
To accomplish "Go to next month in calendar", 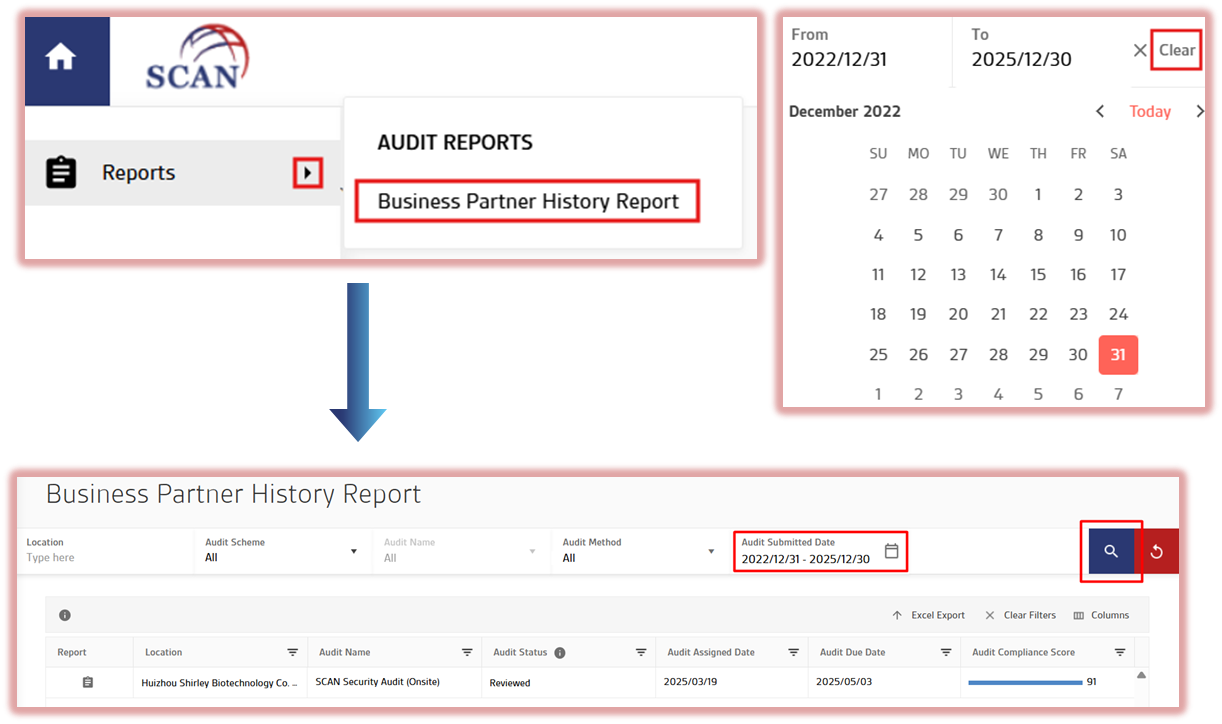I will (1200, 111).
